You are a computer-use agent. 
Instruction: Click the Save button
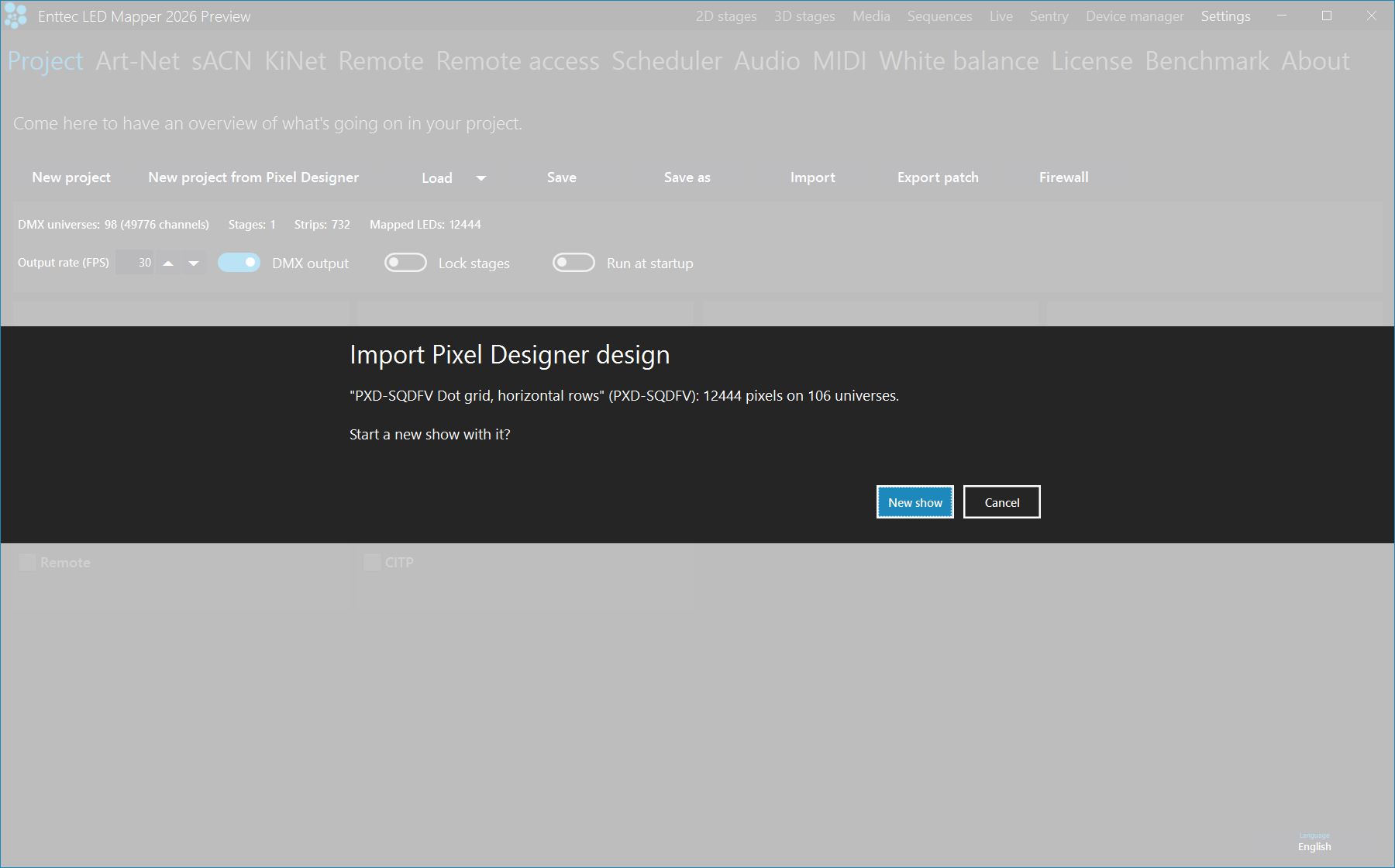pos(562,177)
